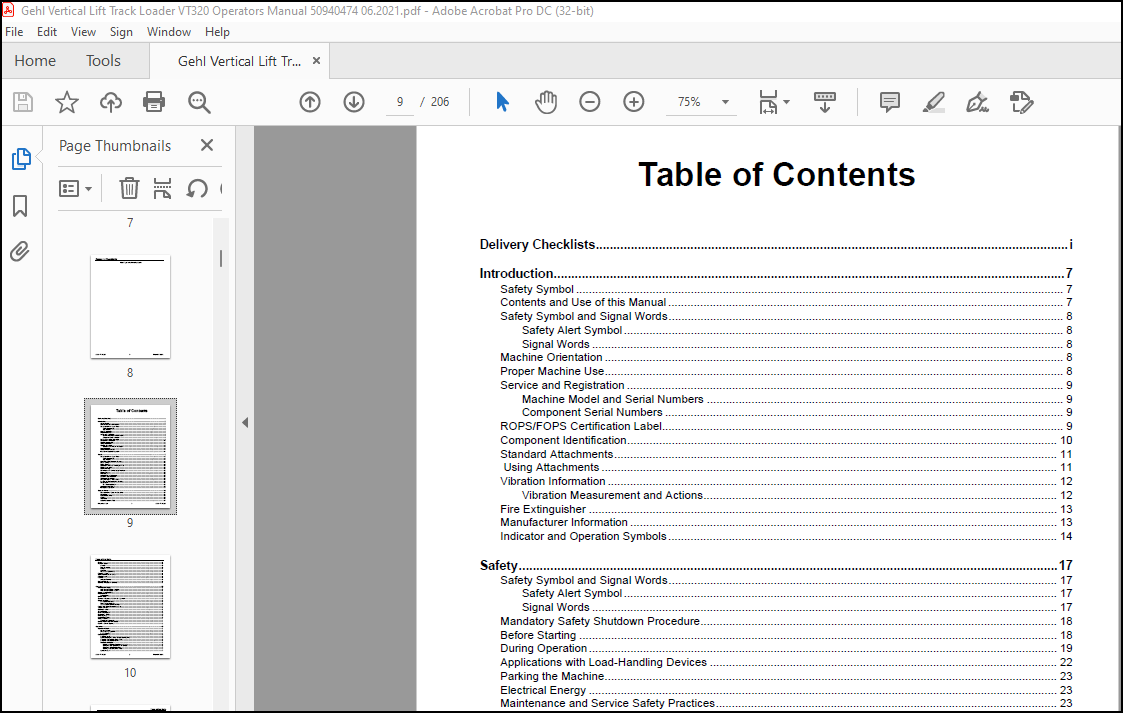Click the Table of Contents title
This screenshot has width=1123, height=713.
tap(777, 175)
